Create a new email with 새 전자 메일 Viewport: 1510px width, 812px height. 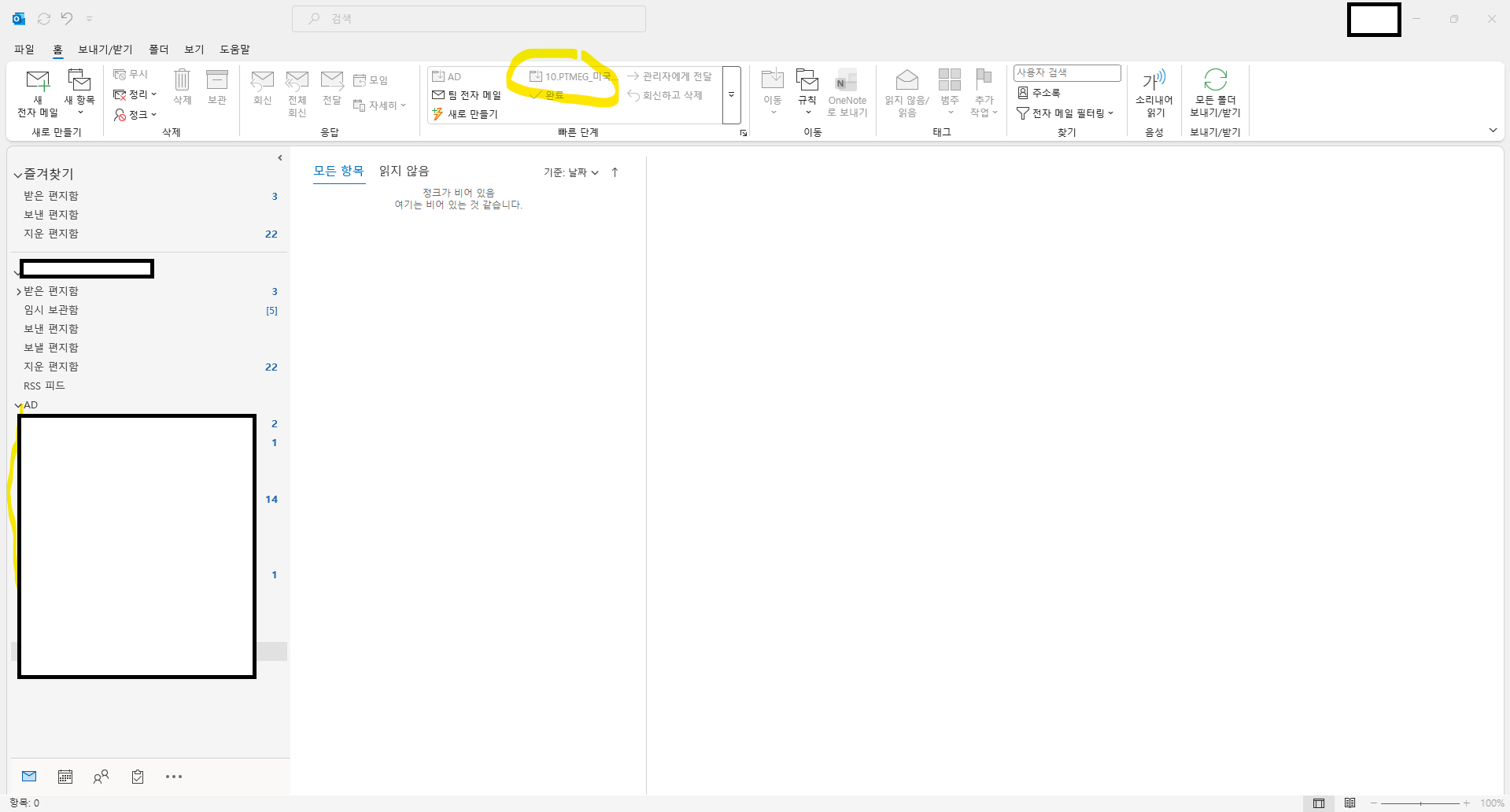(x=38, y=93)
